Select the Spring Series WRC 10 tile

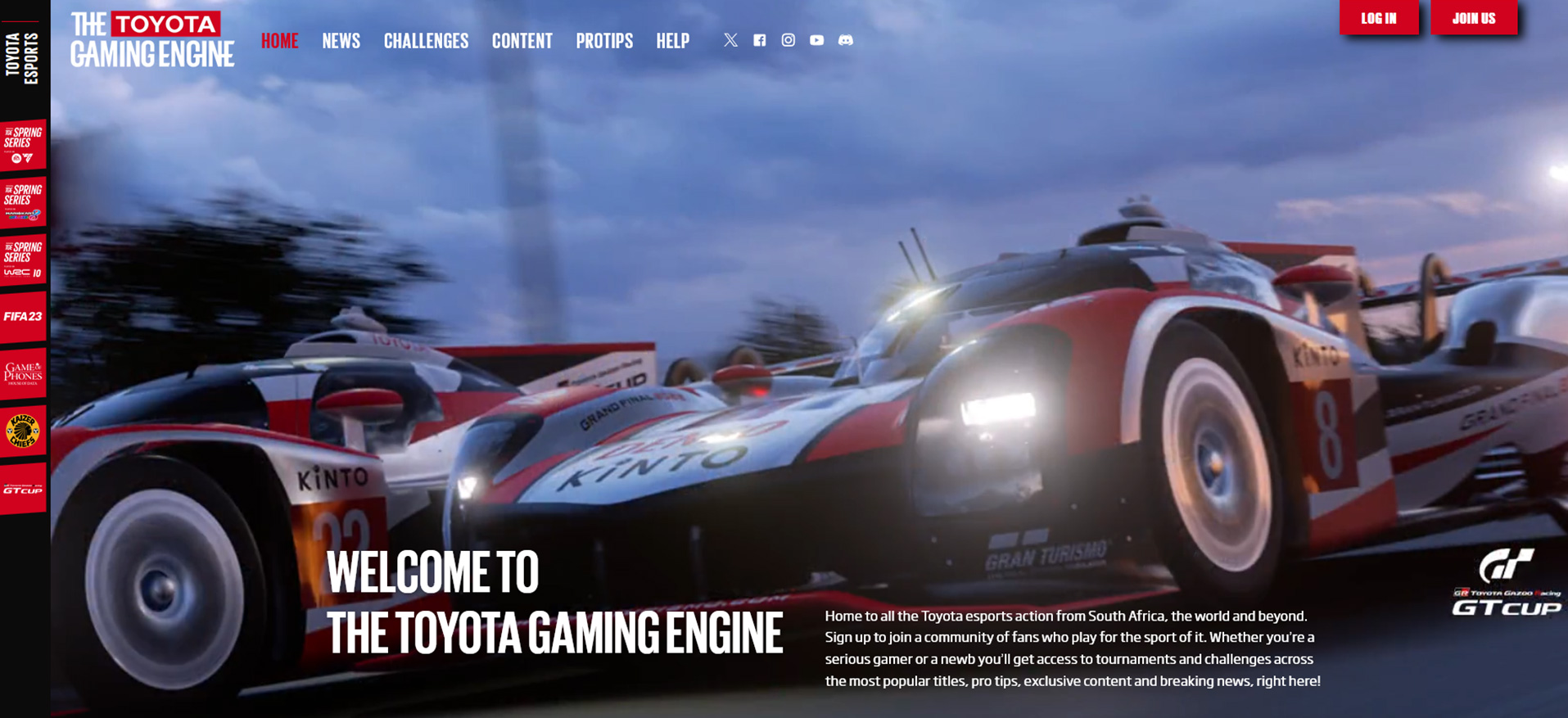click(x=23, y=260)
